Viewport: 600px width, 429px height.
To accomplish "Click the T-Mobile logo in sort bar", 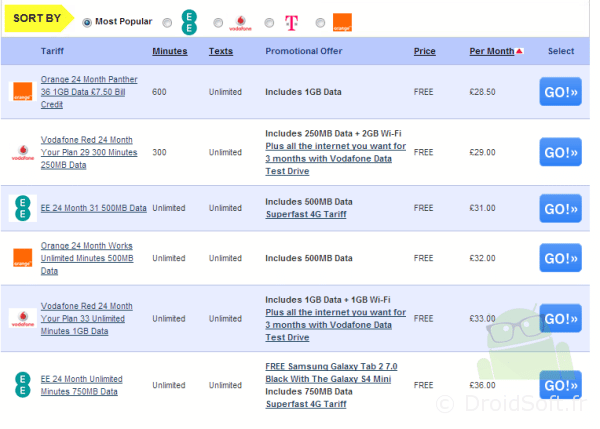I will 292,23.
